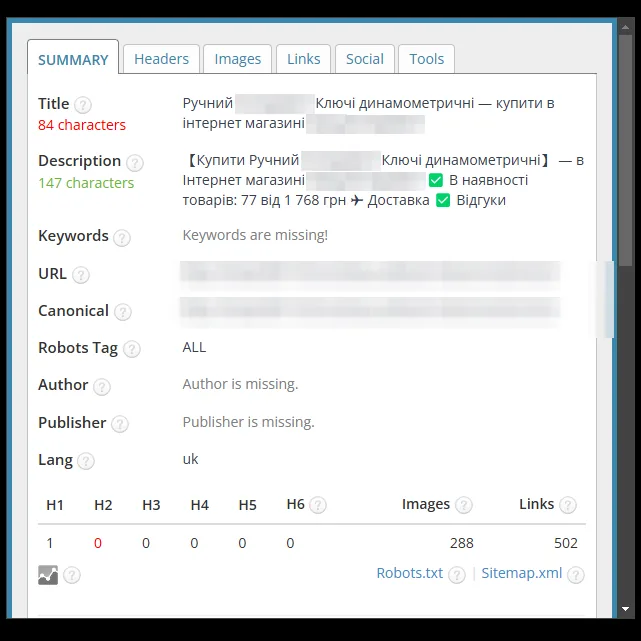Click the question mark next to Lang
641x641 pixels.
point(86,461)
